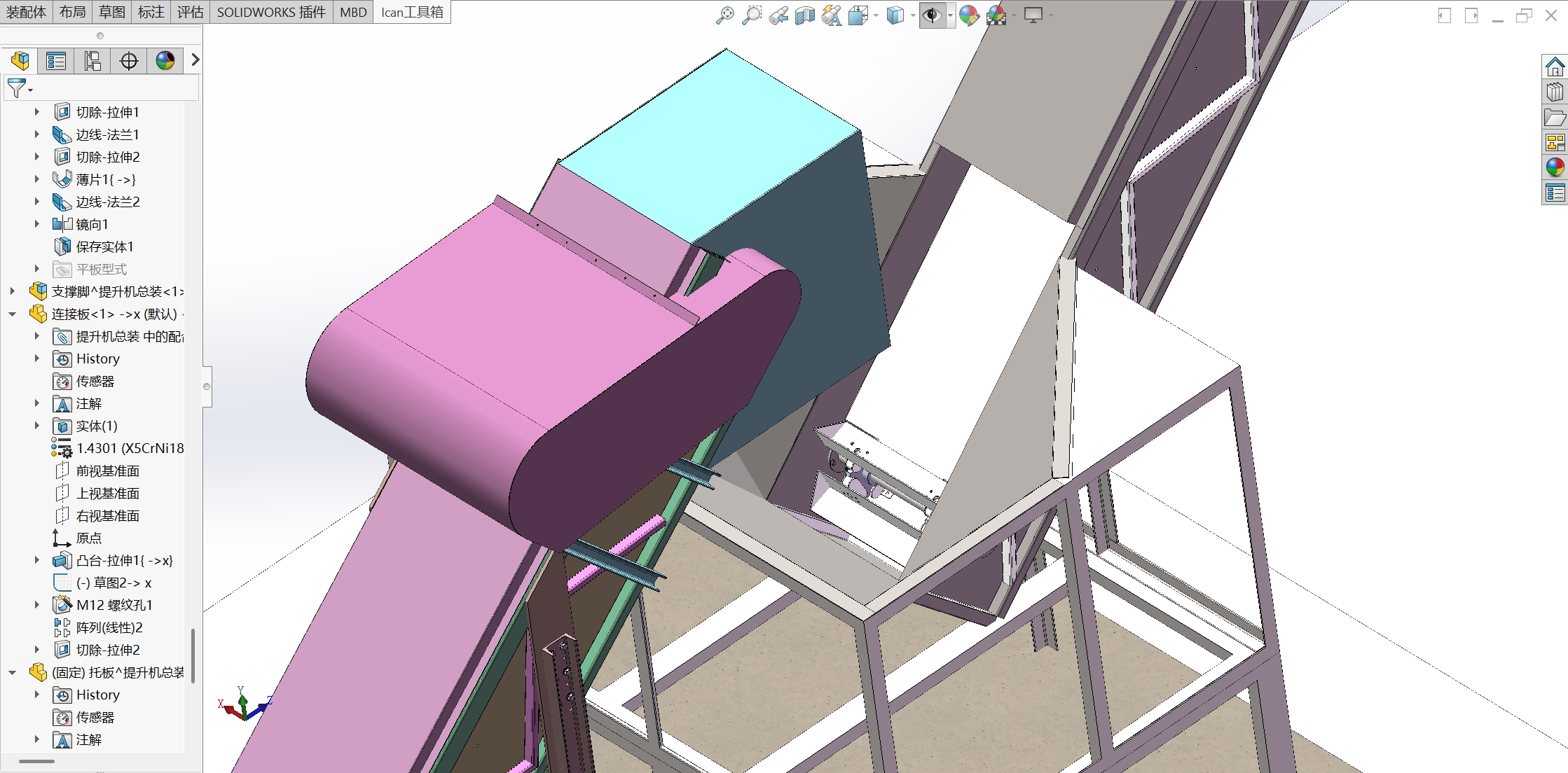Open the Apply Scene dropdown arrow

(1014, 15)
